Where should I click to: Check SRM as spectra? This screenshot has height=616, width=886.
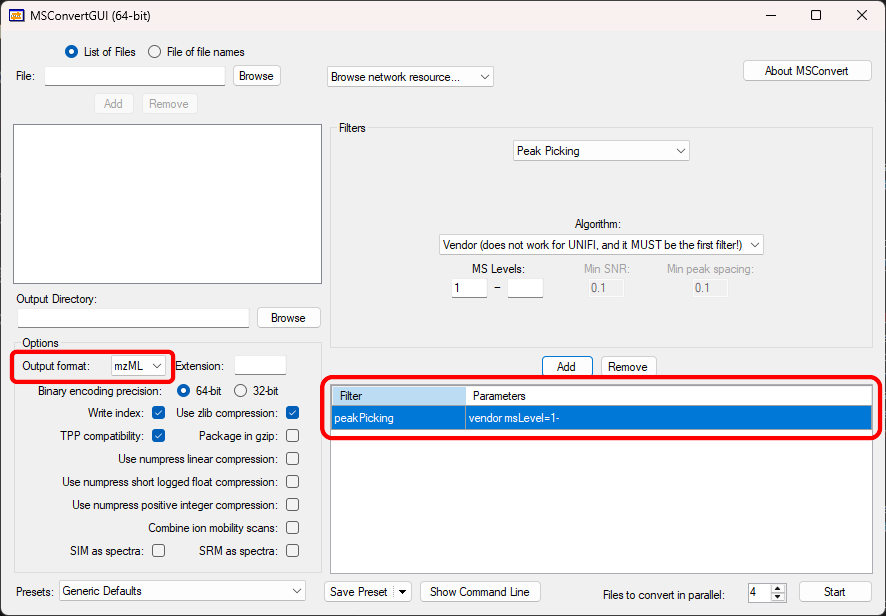[x=293, y=550]
